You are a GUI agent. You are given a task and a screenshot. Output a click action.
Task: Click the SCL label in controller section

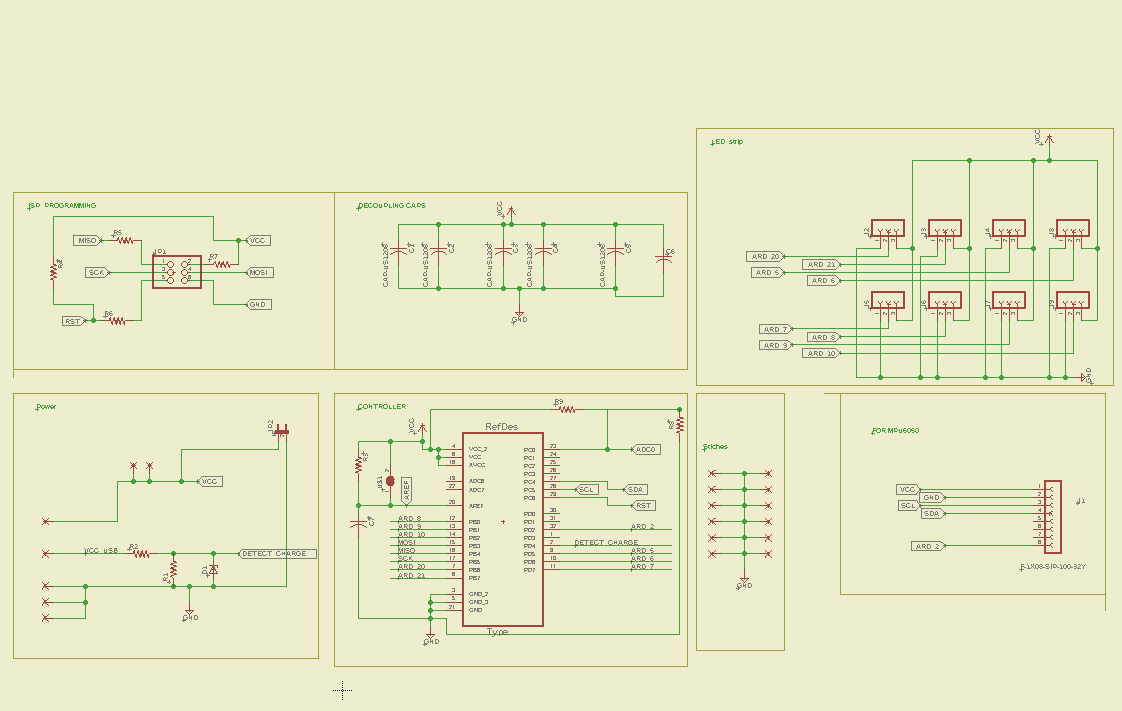pos(587,490)
